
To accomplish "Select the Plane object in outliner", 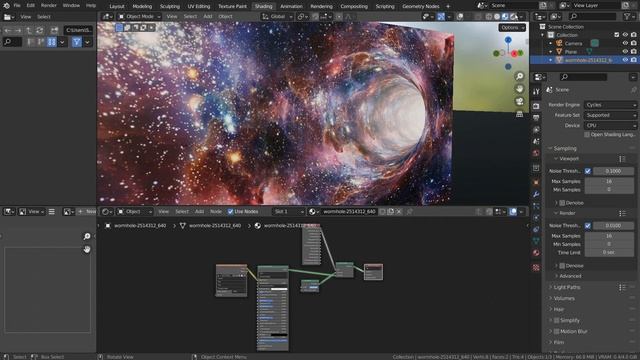I will tap(571, 51).
